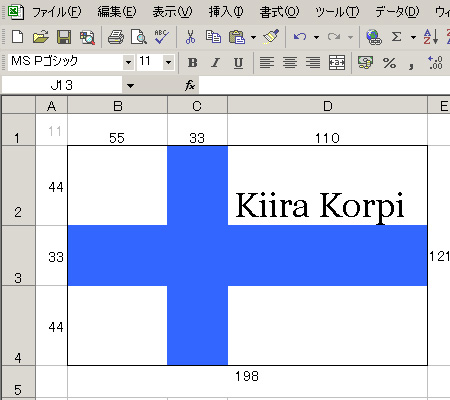Open the 表示(V) menu
450x400 pixels.
(172, 12)
